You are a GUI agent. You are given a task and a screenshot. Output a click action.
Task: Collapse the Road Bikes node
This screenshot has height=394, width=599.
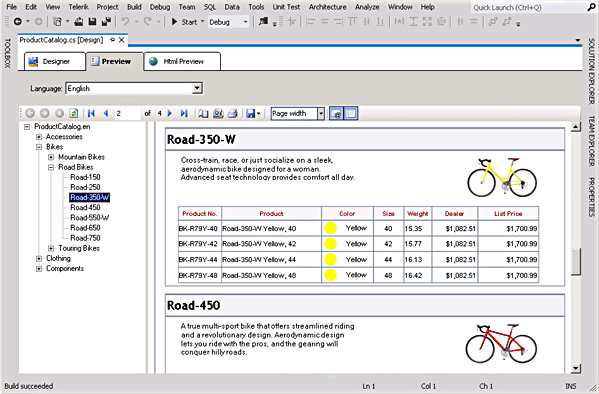51,167
